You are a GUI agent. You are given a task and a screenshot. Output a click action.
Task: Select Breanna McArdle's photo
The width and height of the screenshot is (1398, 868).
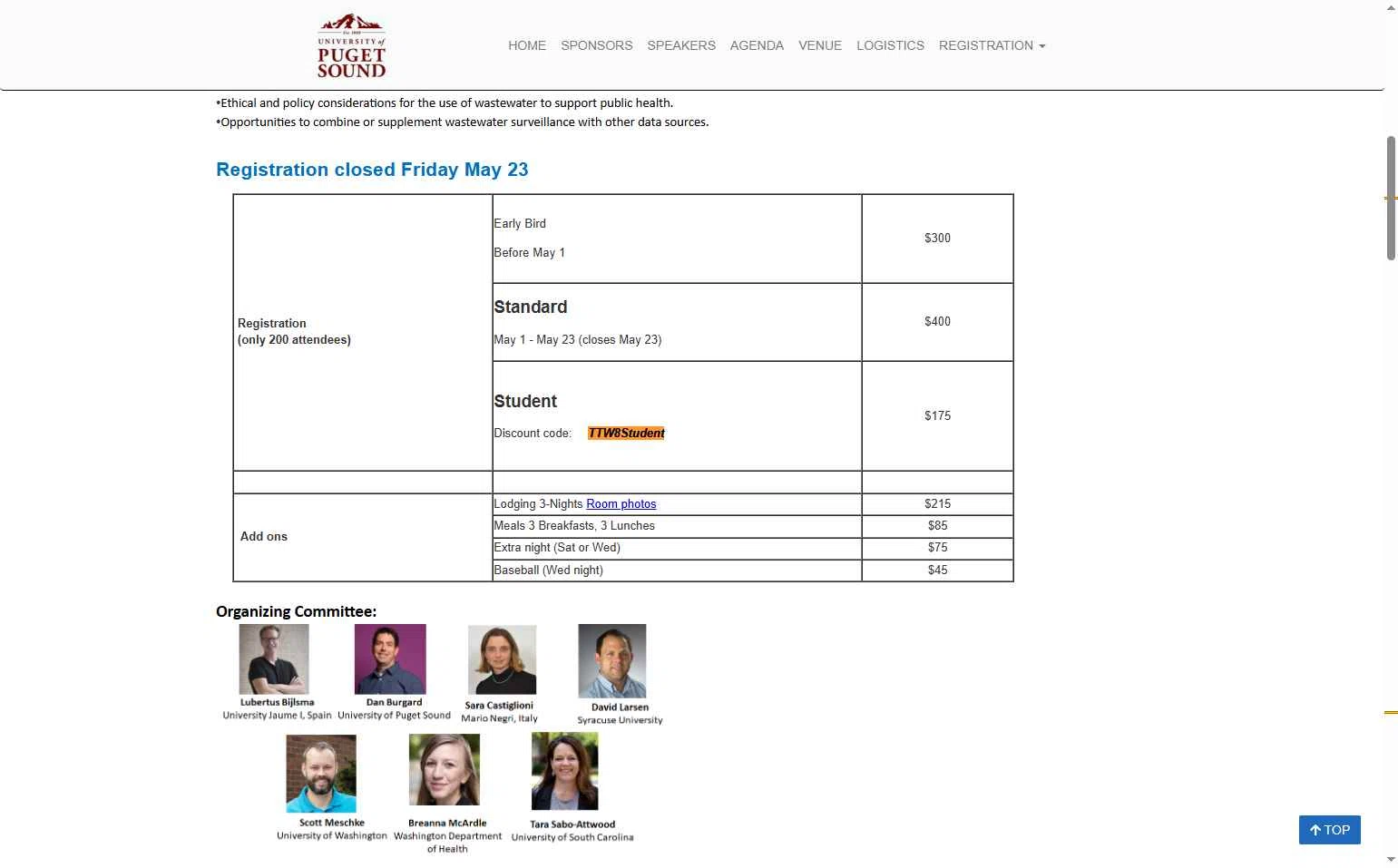click(445, 770)
